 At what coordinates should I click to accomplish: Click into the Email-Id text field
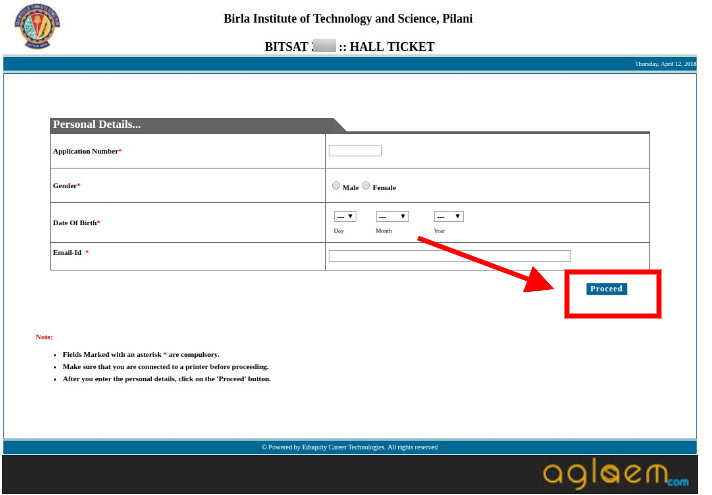450,256
